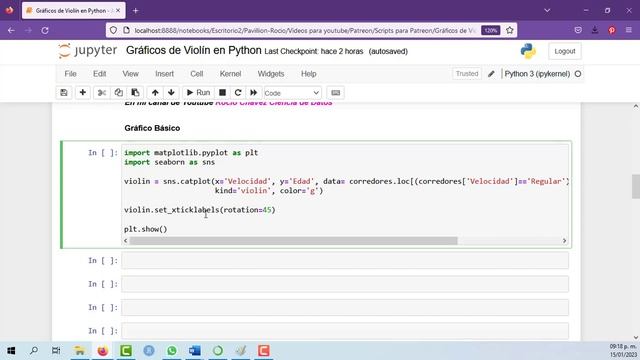The image size is (640, 360).
Task: Click the code cell scroll right arrow
Action: point(564,241)
